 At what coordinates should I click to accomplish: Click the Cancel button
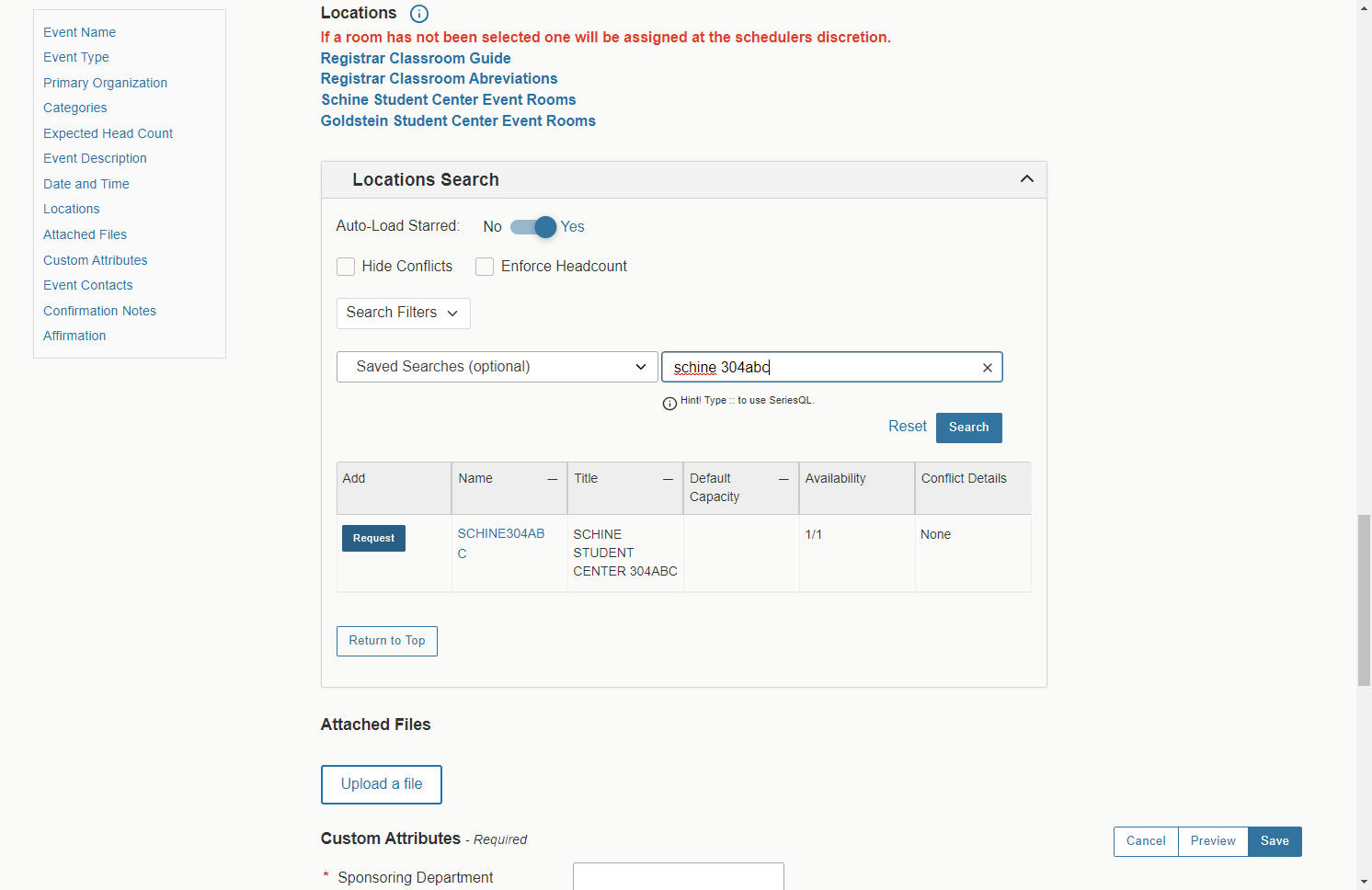1146,841
